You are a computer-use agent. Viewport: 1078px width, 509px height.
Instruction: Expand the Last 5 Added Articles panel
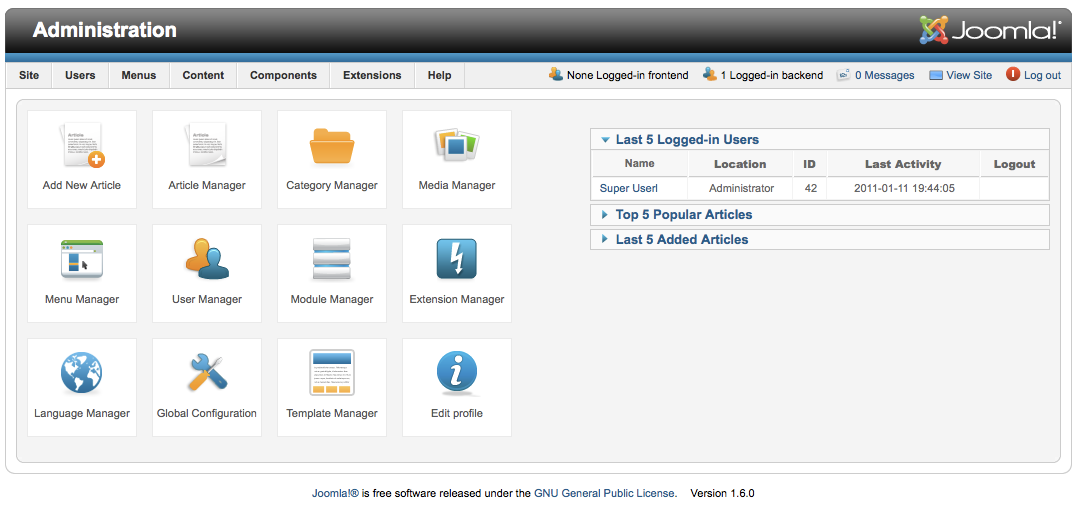tap(820, 239)
